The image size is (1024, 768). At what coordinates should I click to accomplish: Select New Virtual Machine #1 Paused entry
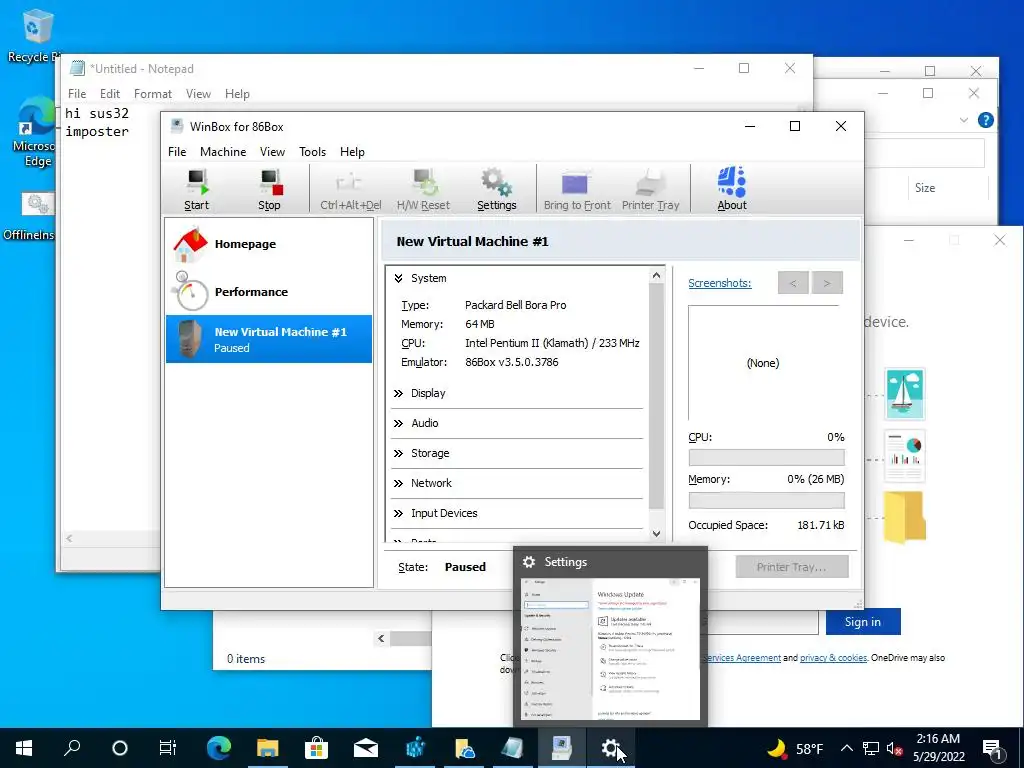tap(268, 339)
